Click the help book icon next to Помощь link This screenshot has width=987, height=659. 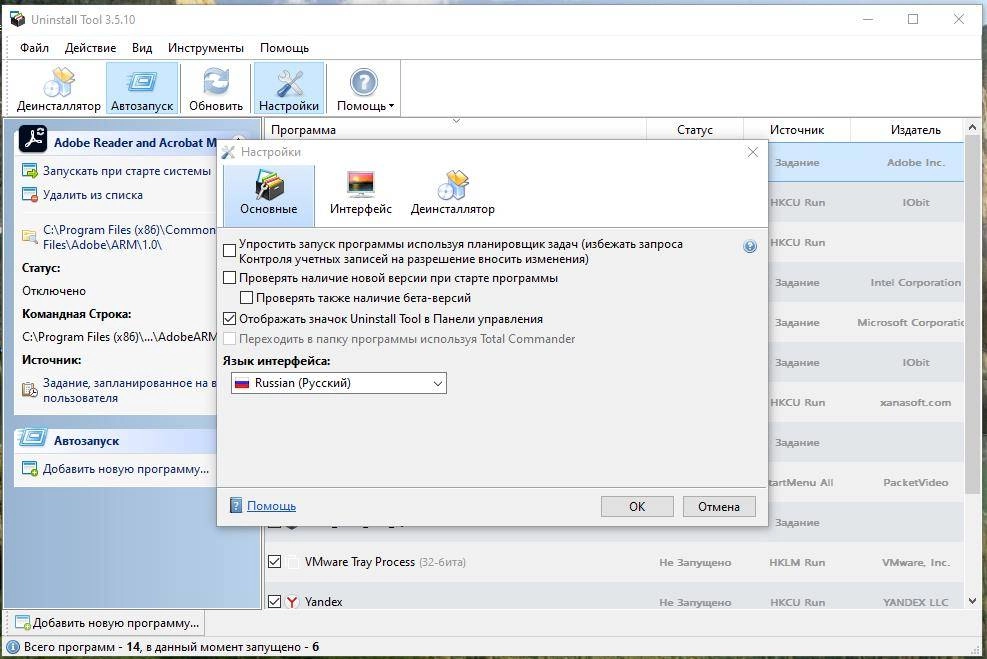click(235, 505)
